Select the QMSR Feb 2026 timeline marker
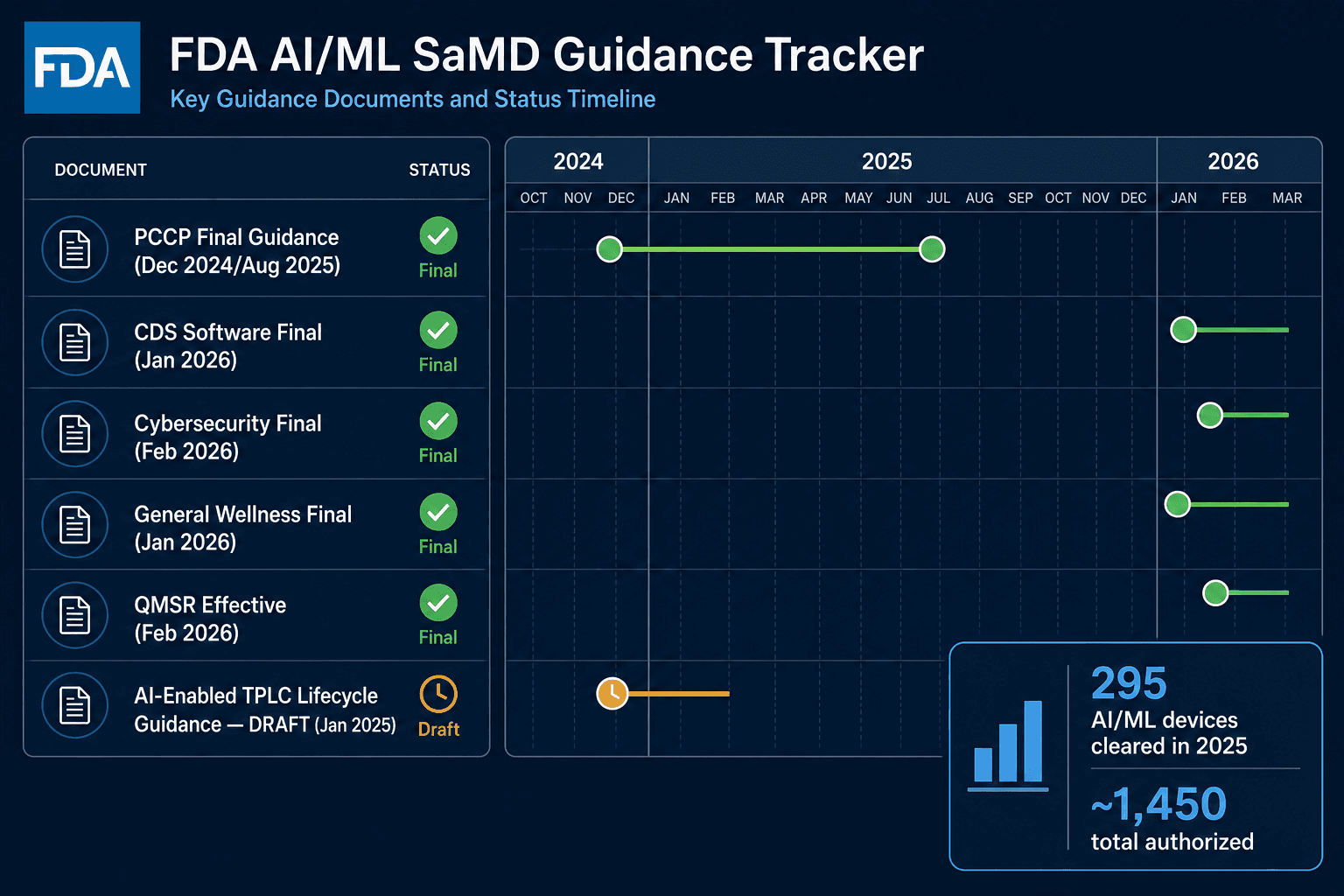Image resolution: width=1344 pixels, height=896 pixels. [1215, 593]
